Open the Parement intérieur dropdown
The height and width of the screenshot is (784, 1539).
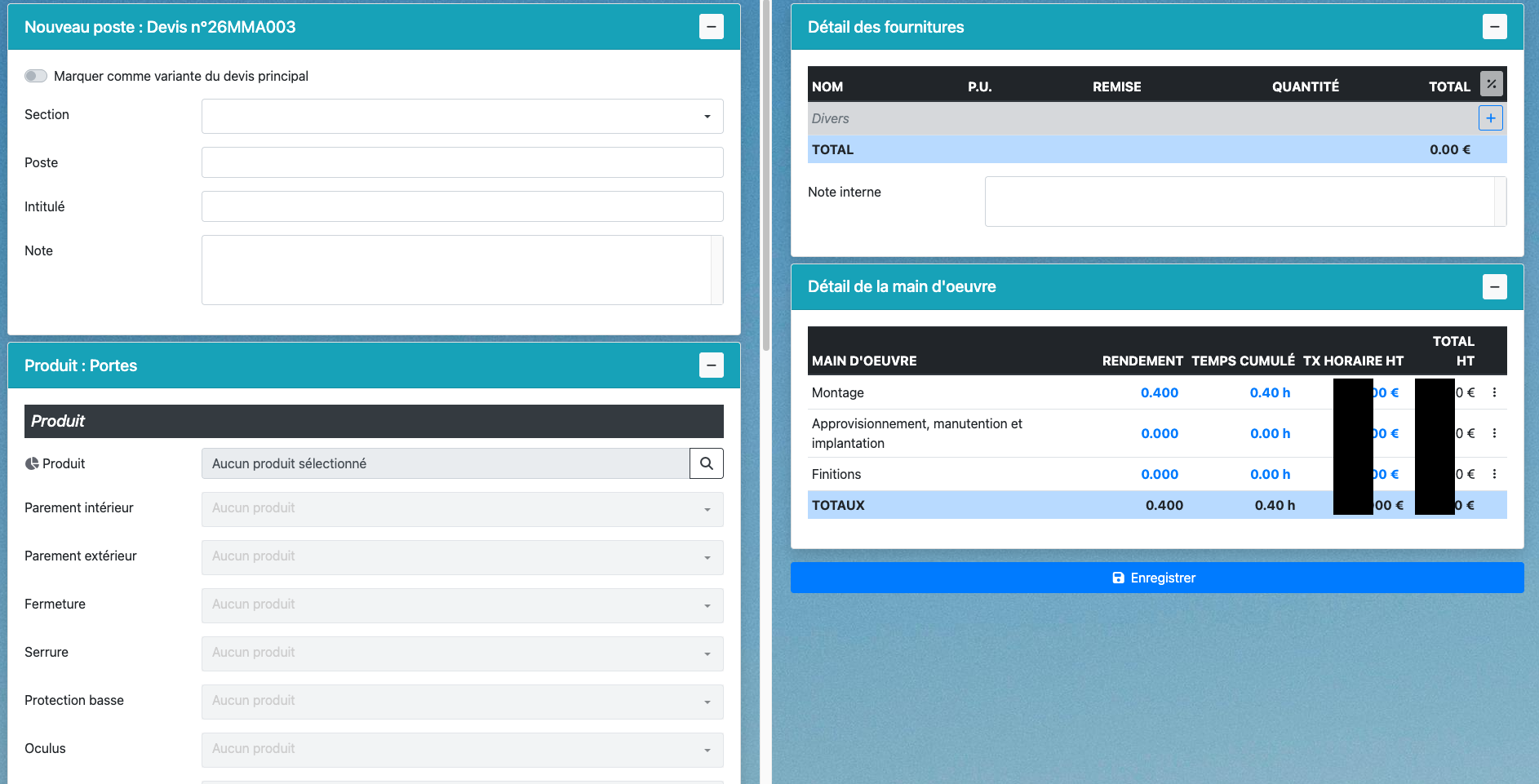tap(462, 509)
